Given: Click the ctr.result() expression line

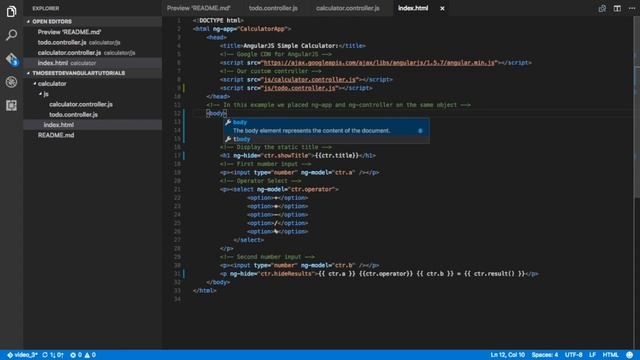Looking at the screenshot, I should [x=379, y=274].
